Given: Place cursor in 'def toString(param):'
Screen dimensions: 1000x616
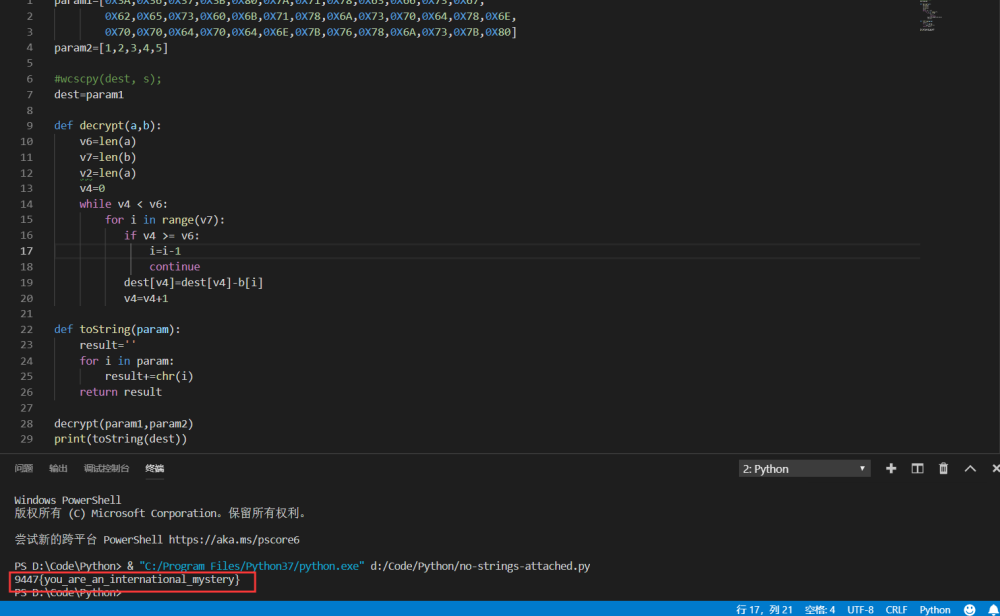Looking at the screenshot, I should tap(117, 329).
